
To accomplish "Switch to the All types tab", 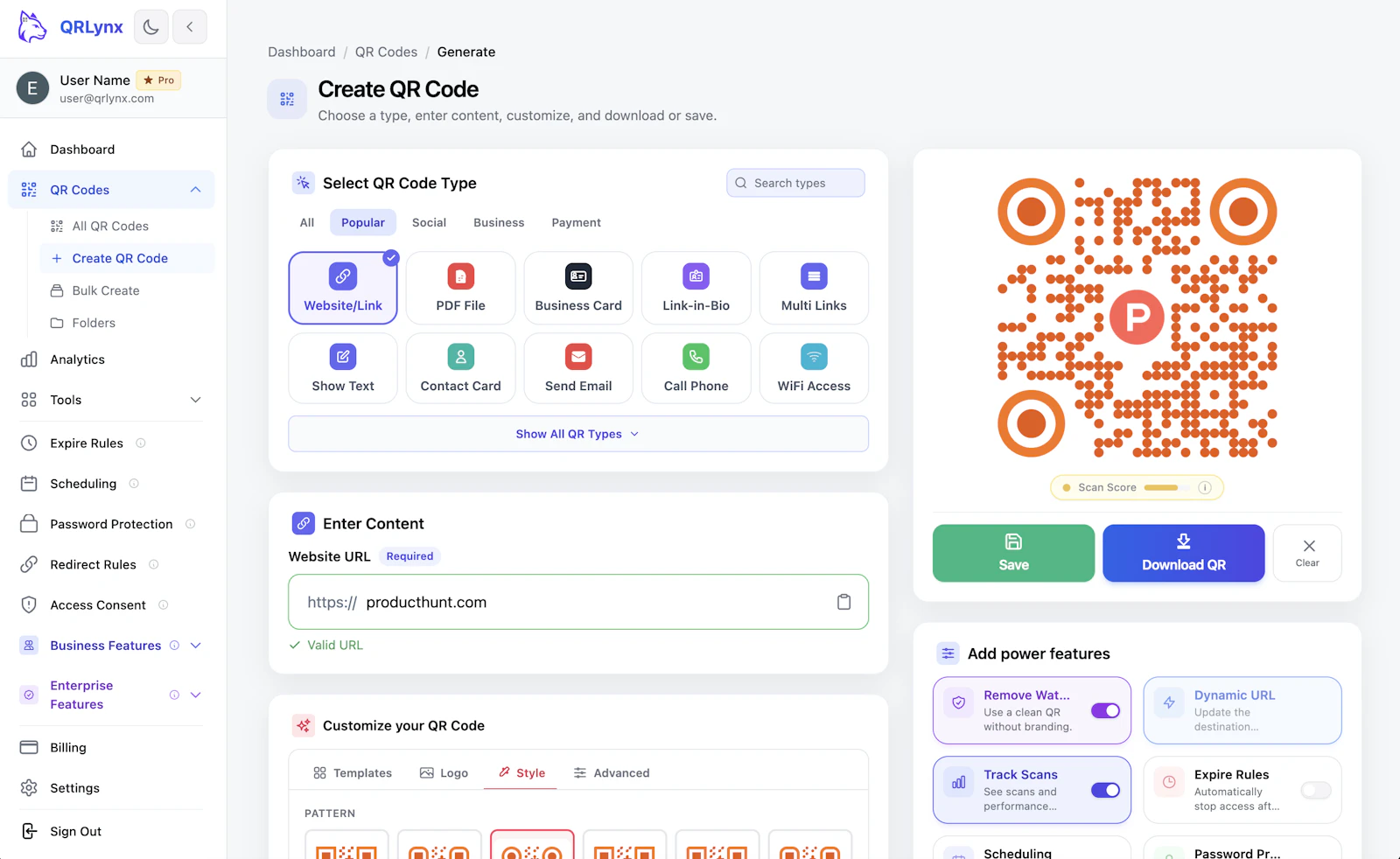I will (x=307, y=222).
